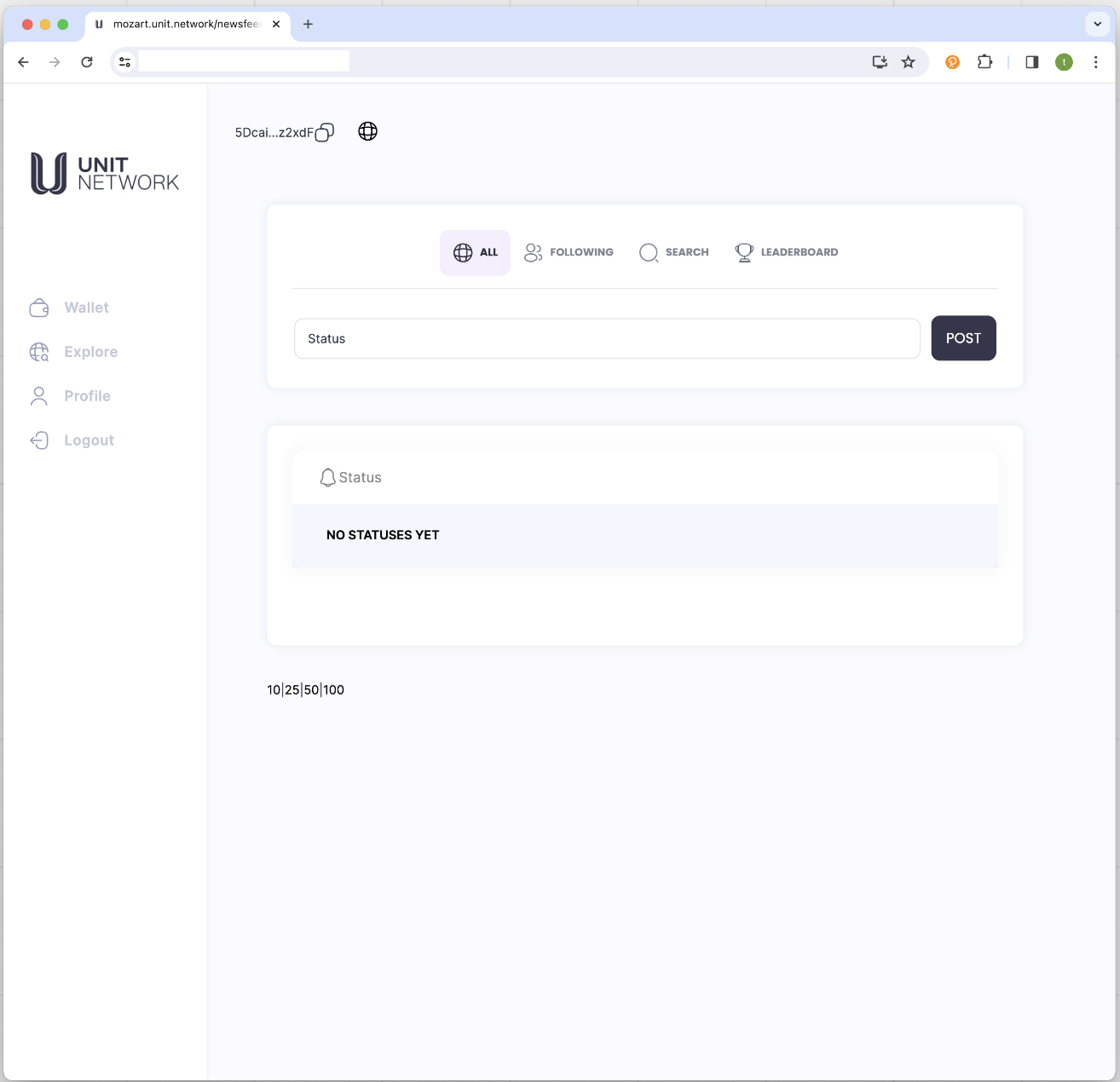This screenshot has width=1120, height=1082.
Task: Bookmark this page with the star icon
Action: click(909, 62)
